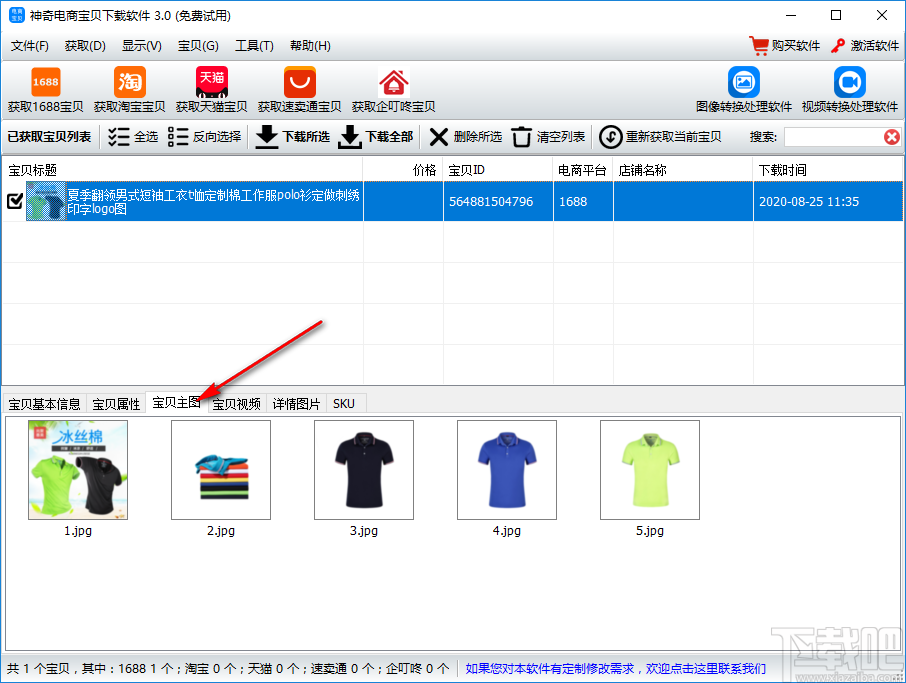Maximize the application window
The image size is (906, 683).
836,16
